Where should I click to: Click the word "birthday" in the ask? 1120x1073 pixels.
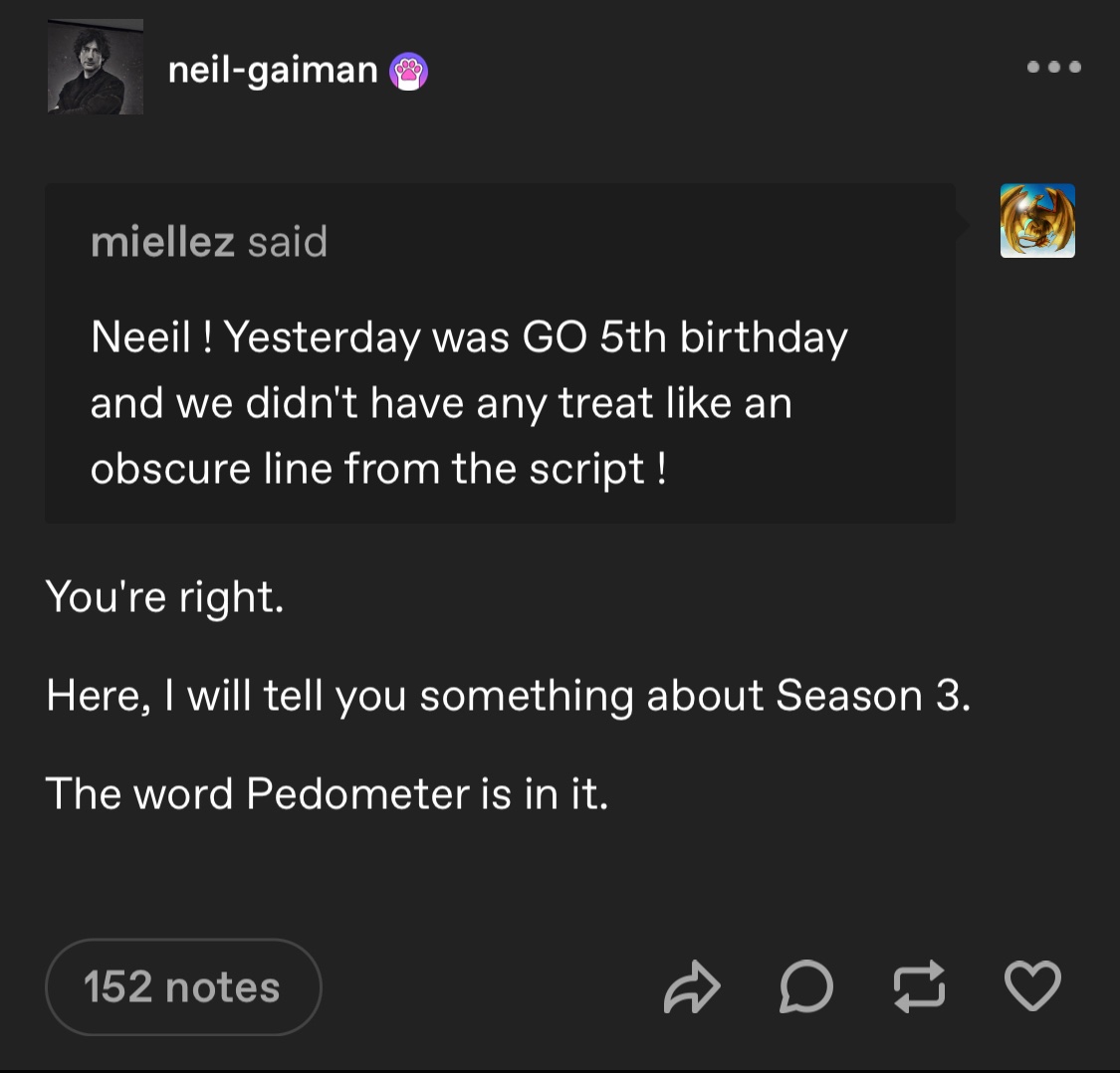tap(764, 337)
